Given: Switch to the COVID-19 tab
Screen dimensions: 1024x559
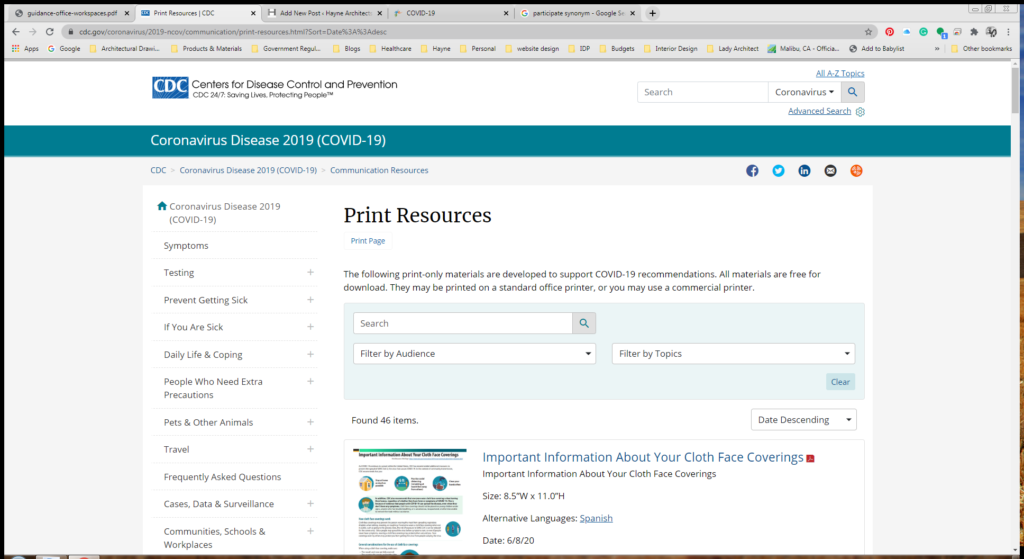Looking at the screenshot, I should (x=451, y=13).
